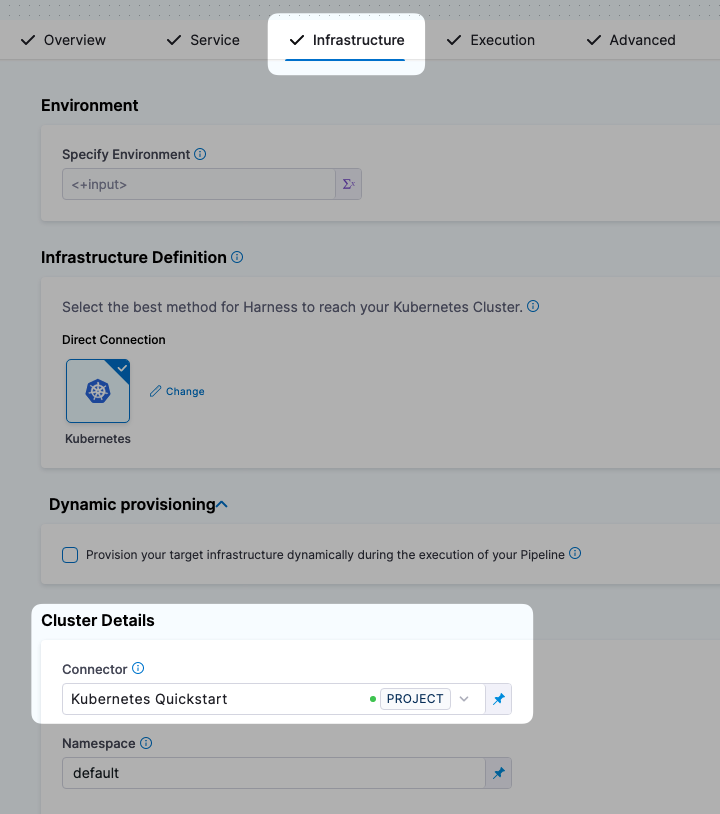Click the Infrastructure Definition info icon
720x814 pixels.
pos(237,257)
